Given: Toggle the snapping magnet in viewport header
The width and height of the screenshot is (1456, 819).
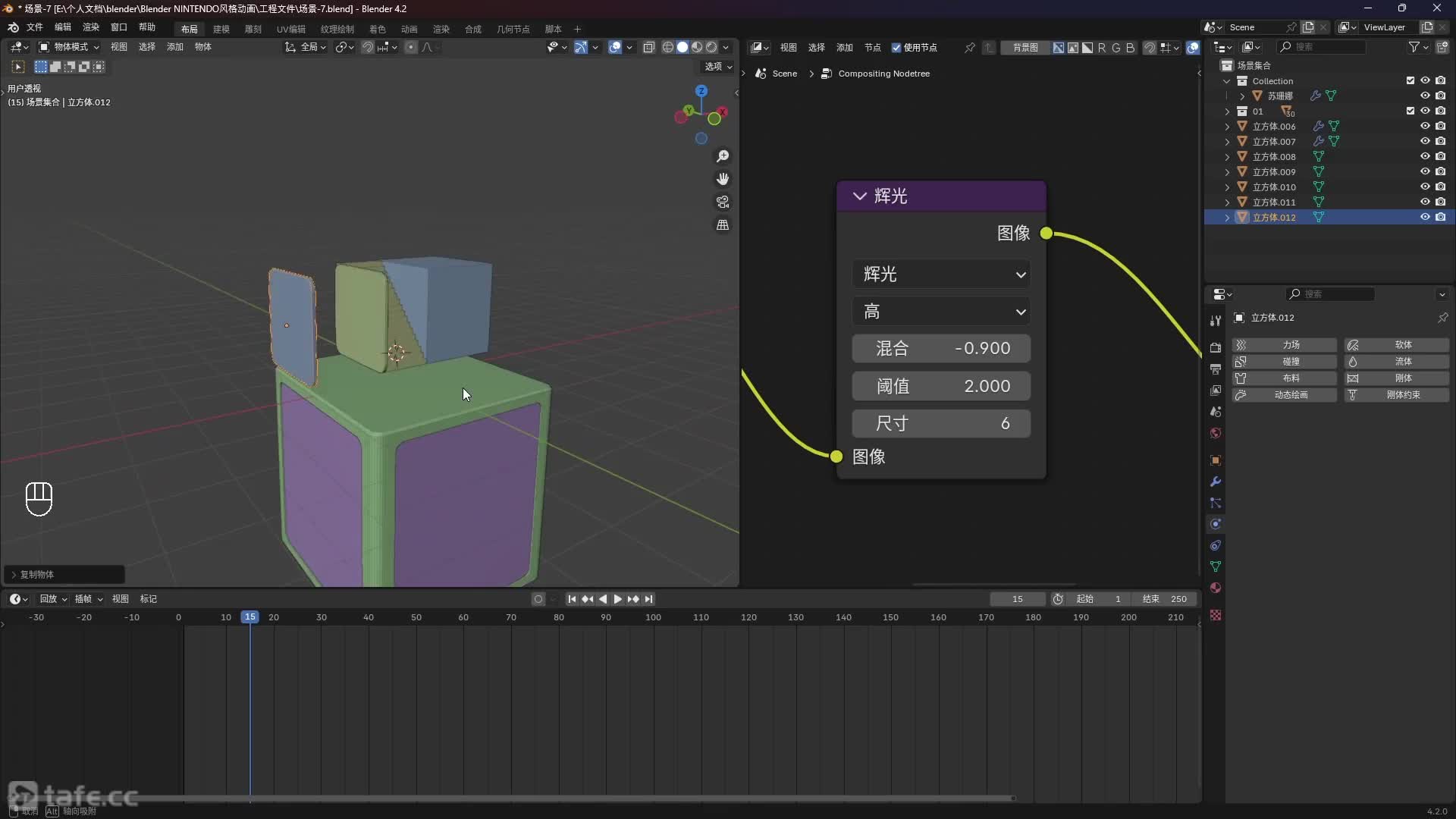Looking at the screenshot, I should coord(367,47).
